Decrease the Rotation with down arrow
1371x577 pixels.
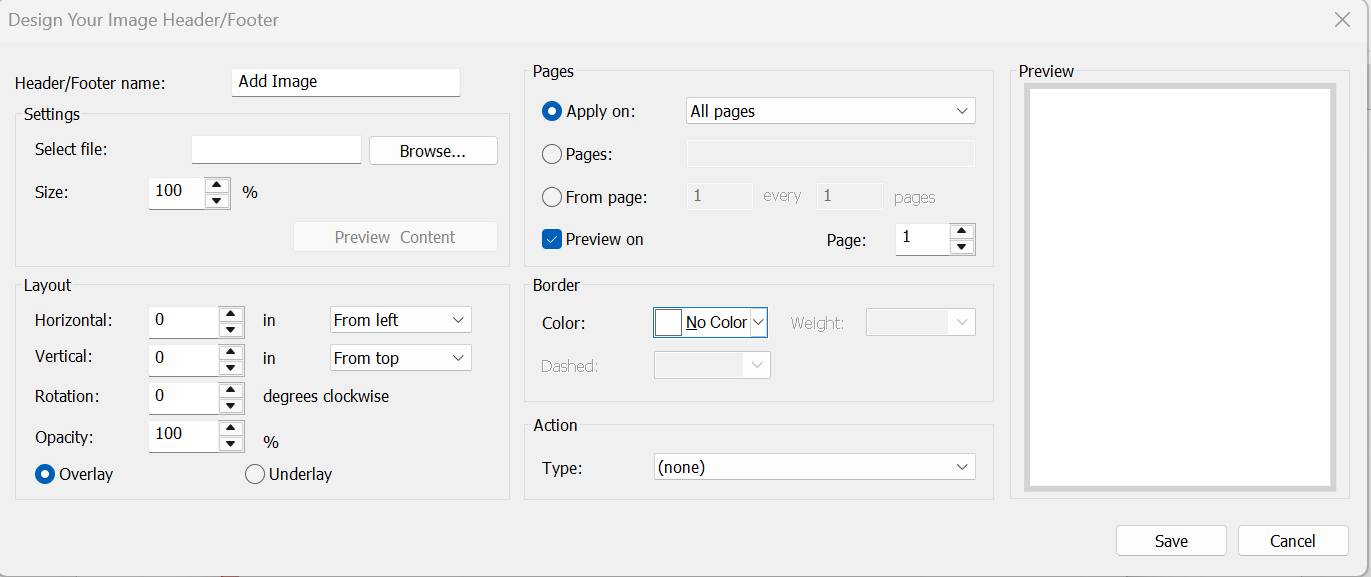(x=231, y=405)
